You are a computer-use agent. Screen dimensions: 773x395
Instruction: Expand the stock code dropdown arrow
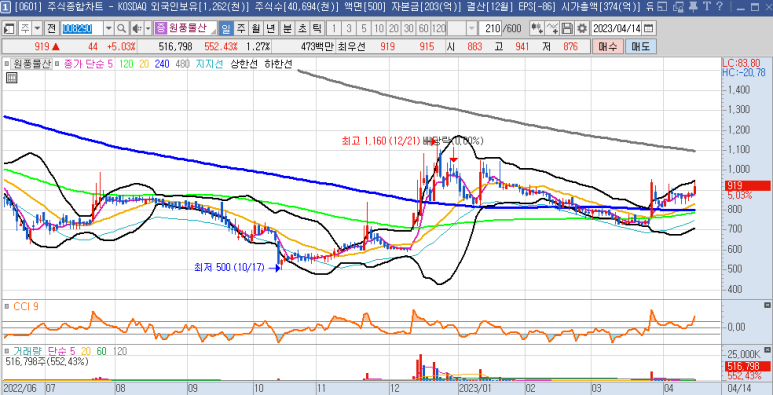109,28
